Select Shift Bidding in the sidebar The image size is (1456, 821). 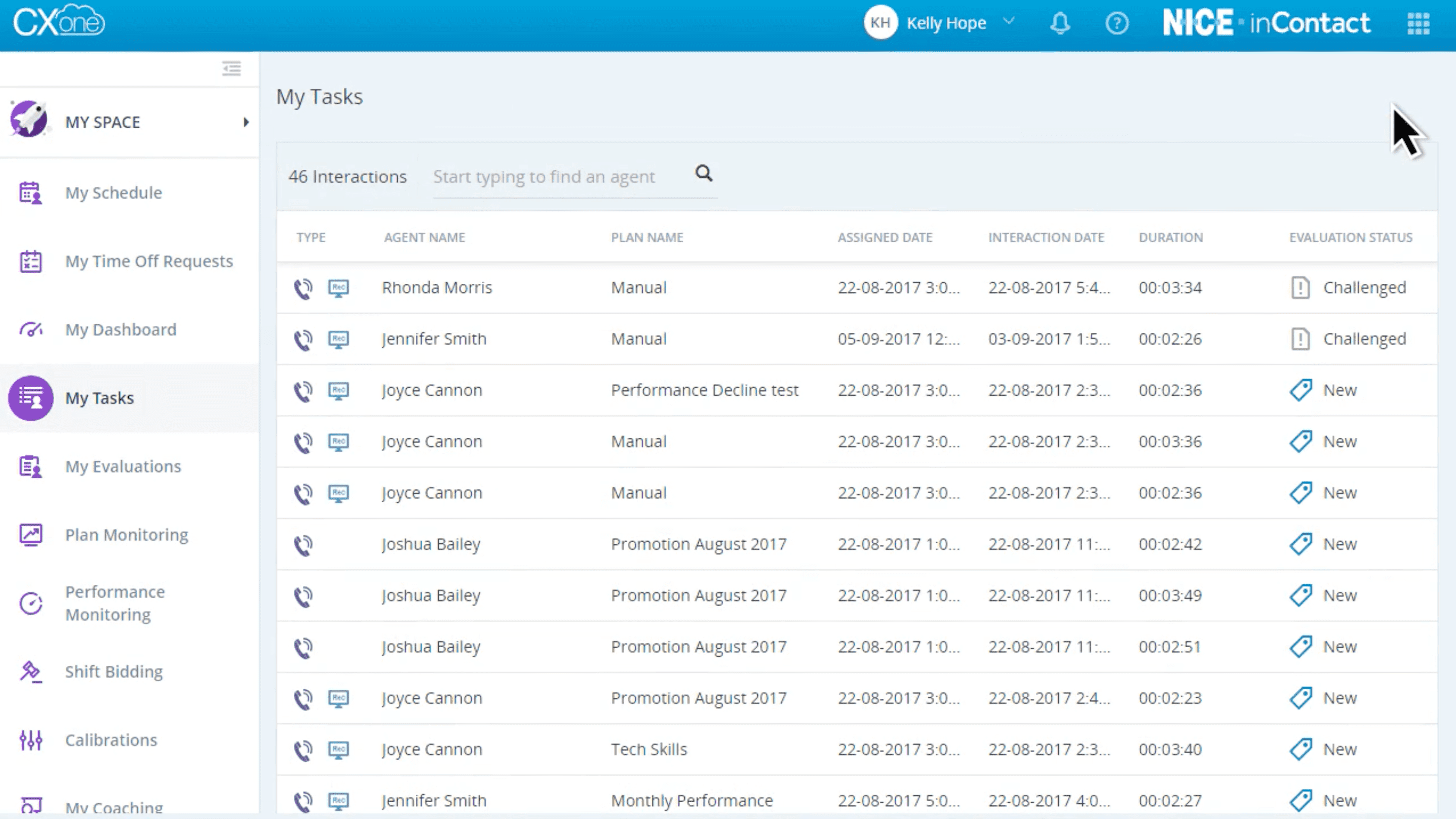(x=113, y=671)
